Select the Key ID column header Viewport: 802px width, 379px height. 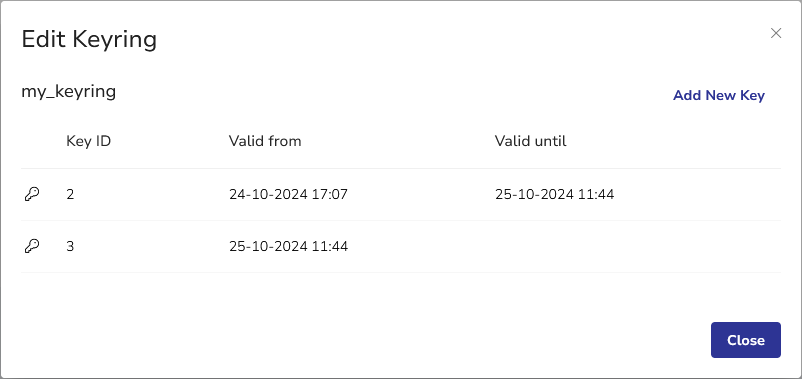(x=88, y=141)
